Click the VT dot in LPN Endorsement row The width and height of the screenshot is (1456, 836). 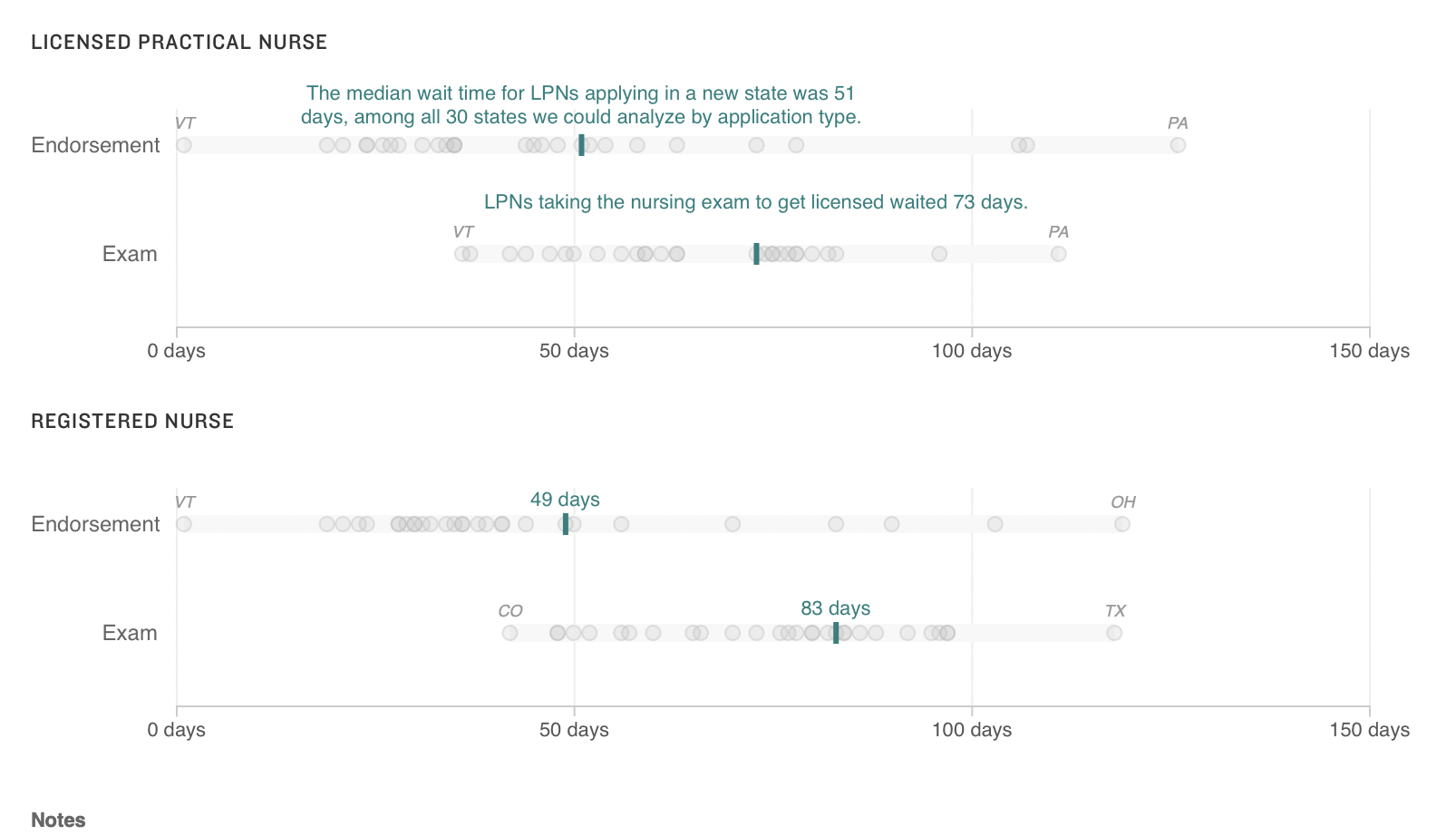click(184, 145)
